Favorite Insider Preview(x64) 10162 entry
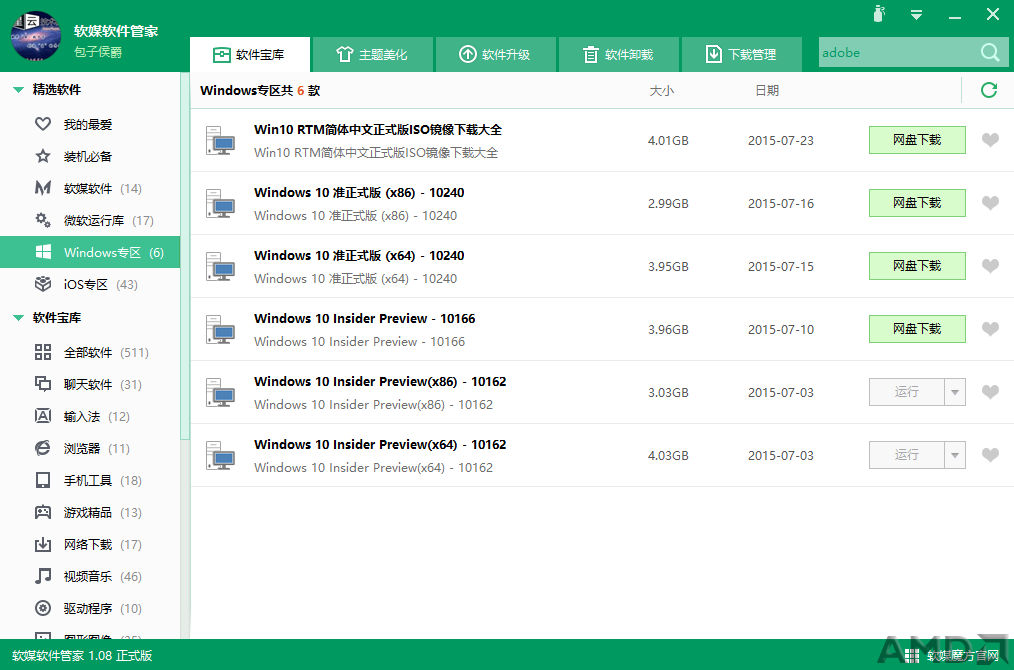The image size is (1014, 670). (x=990, y=455)
